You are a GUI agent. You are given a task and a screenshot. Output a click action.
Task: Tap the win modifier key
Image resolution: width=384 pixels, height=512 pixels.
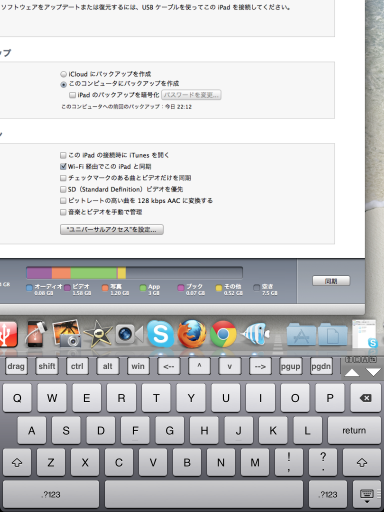point(138,366)
